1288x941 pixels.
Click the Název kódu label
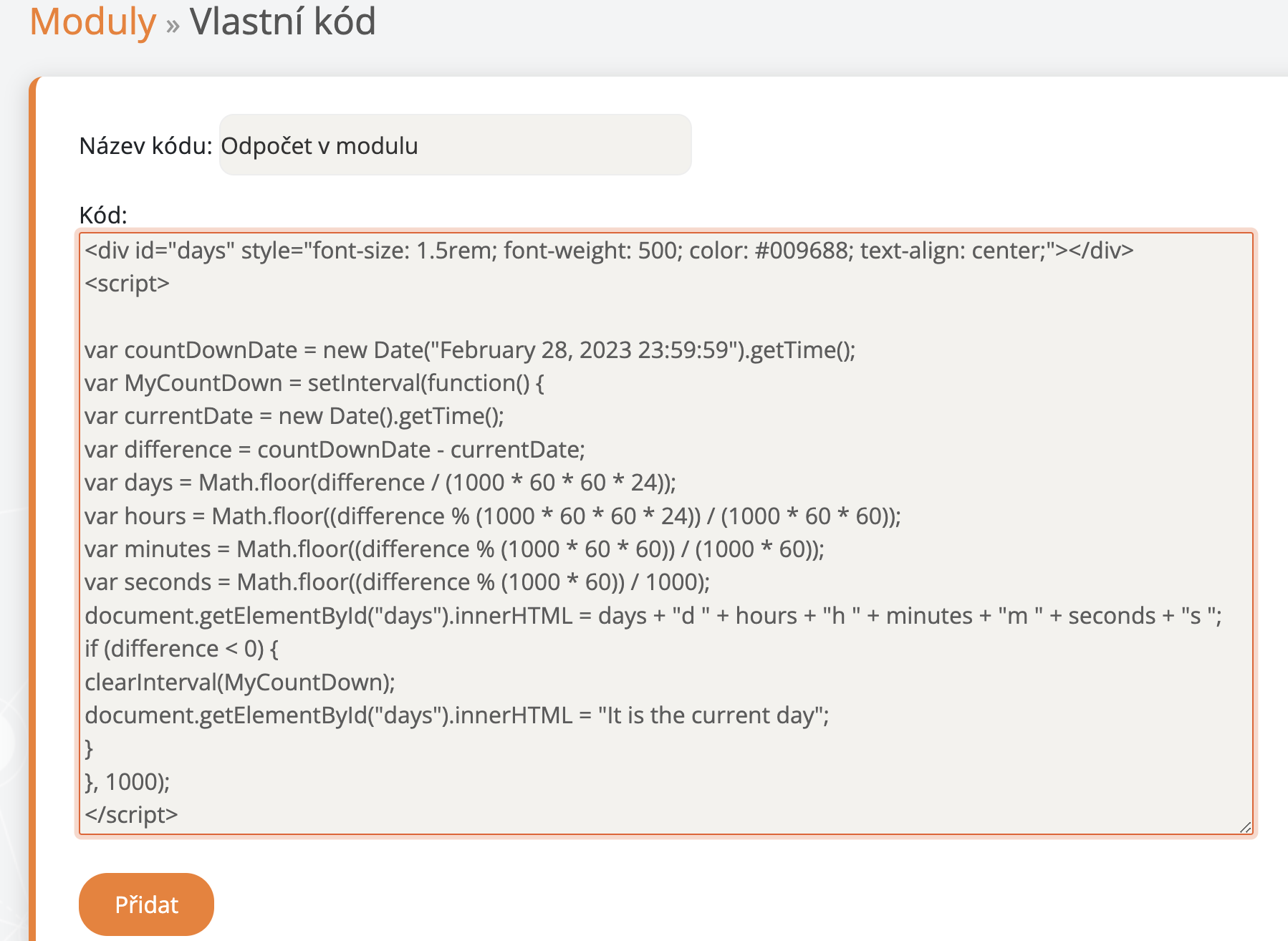coord(145,146)
